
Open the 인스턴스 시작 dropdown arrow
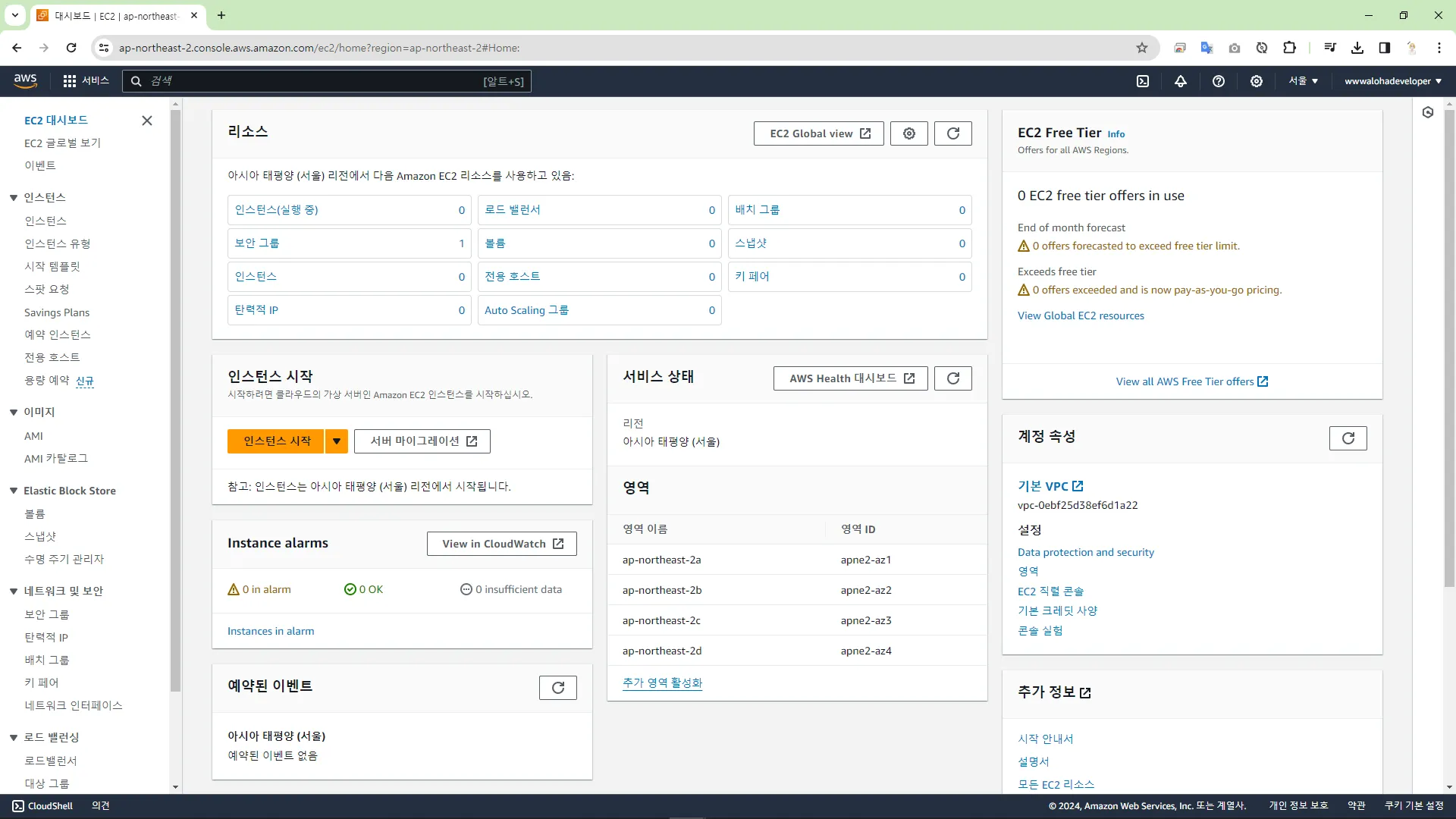pos(336,441)
